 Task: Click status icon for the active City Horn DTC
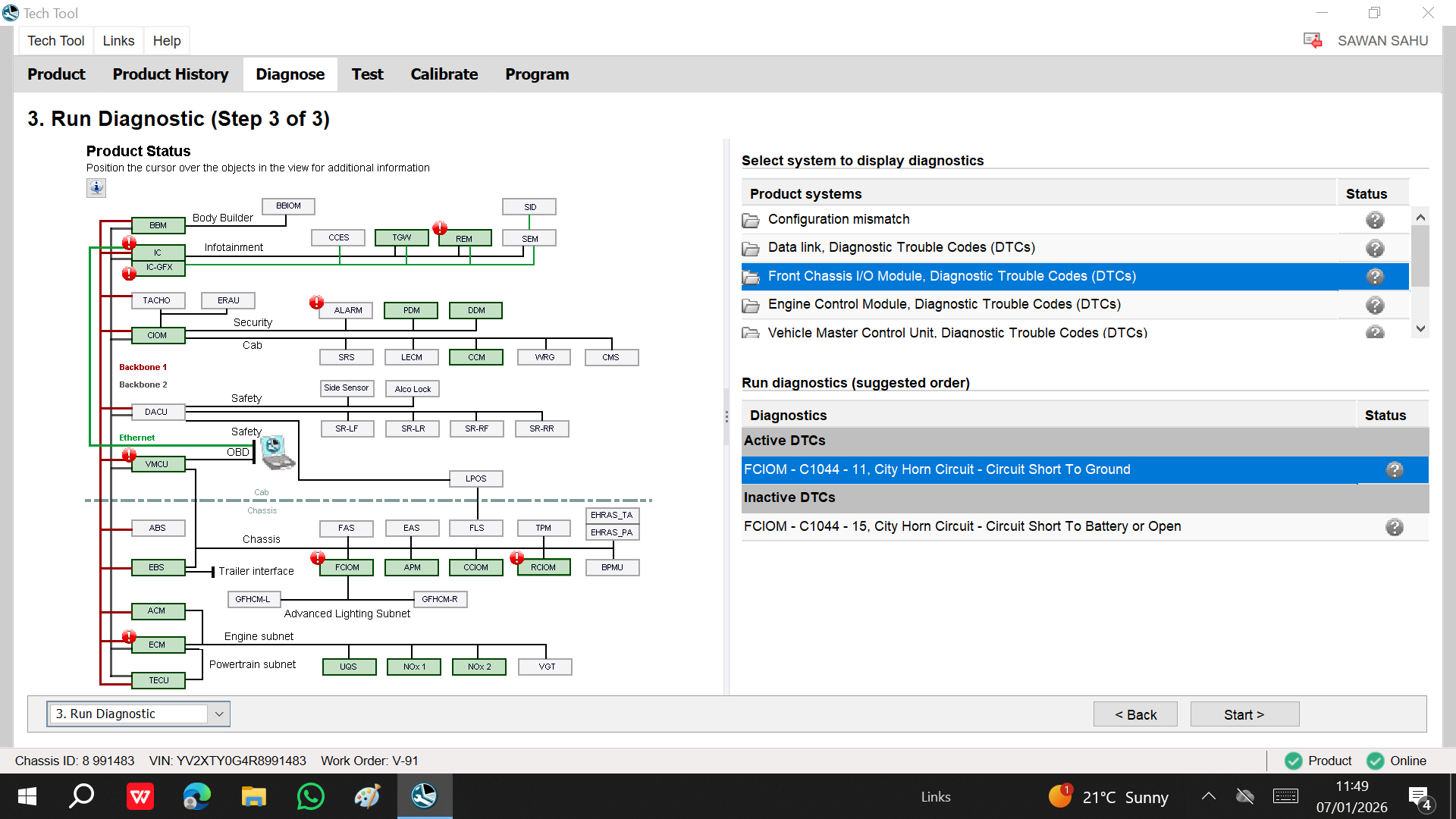tap(1395, 469)
